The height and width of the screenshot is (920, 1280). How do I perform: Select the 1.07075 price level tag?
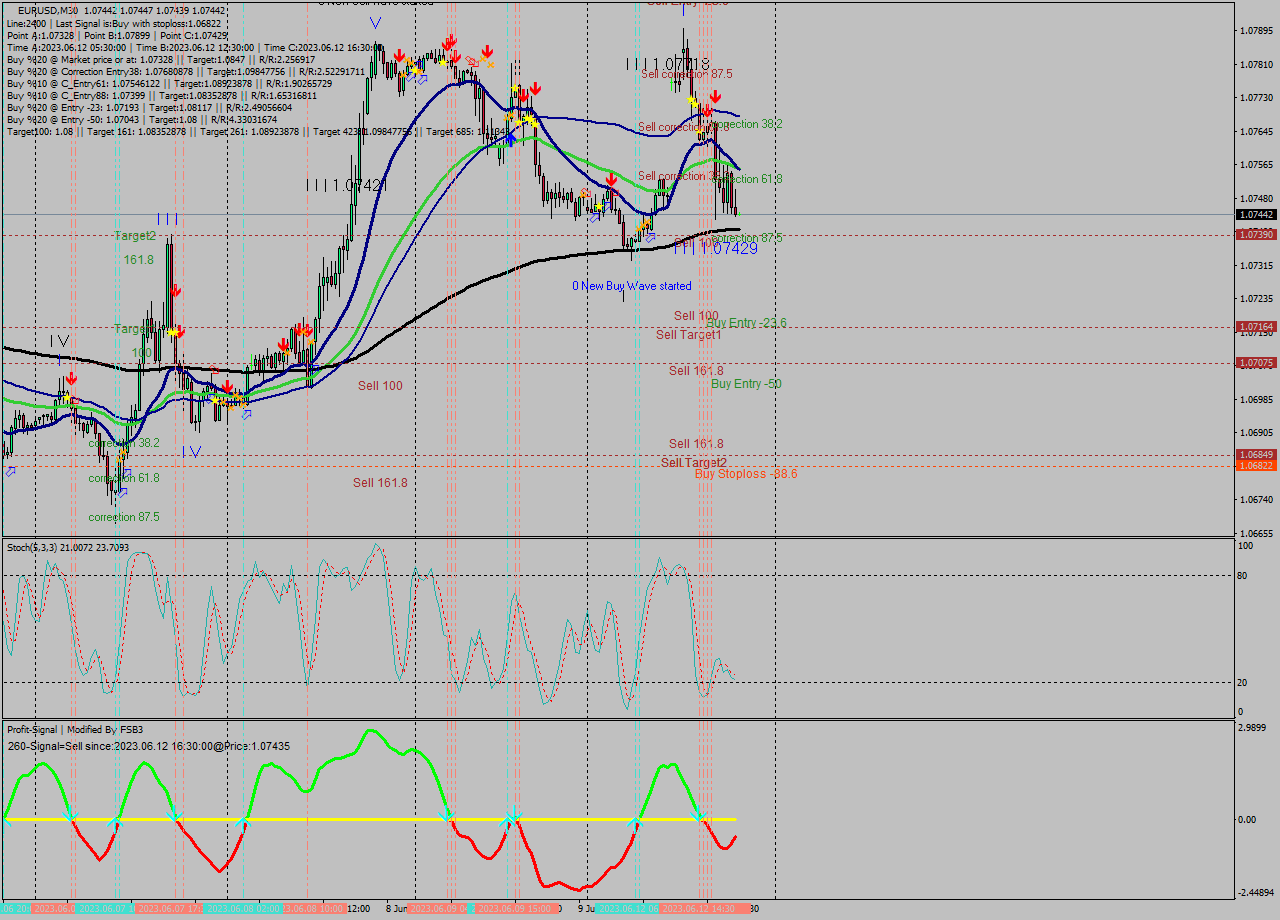(1256, 362)
